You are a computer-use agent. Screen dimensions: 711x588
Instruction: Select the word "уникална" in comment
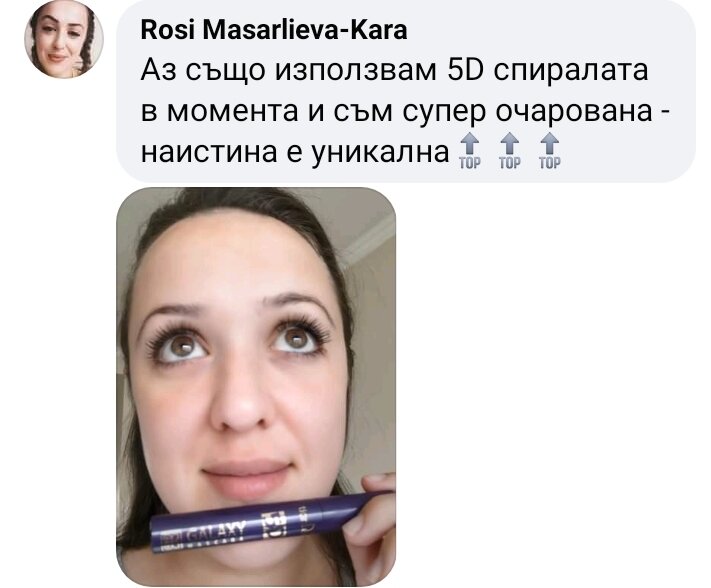click(x=380, y=153)
